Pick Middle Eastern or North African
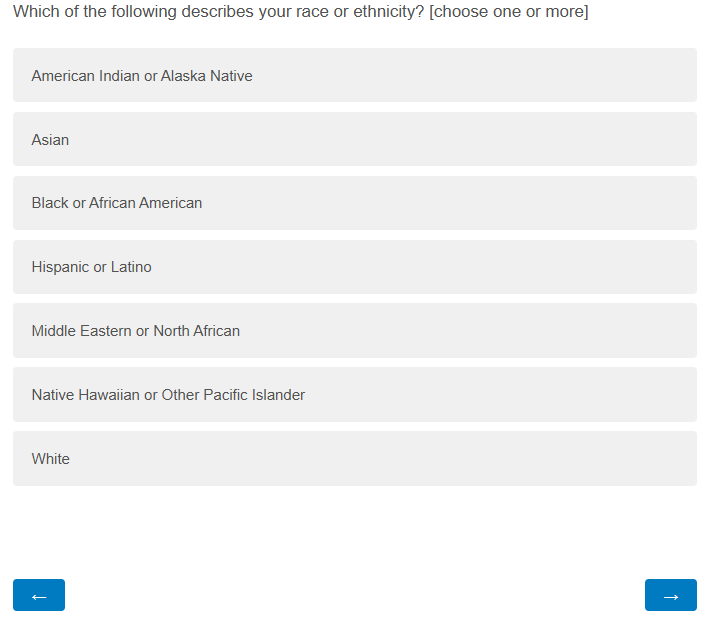This screenshot has width=708, height=621. point(354,331)
